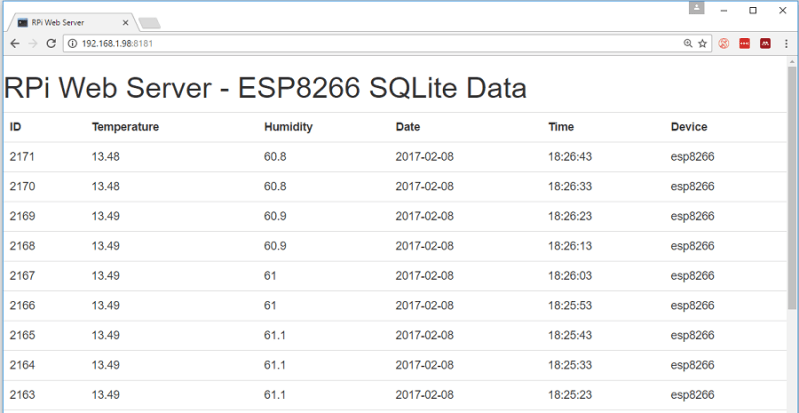
Task: Open the Chrome user profile button
Action: pos(696,8)
